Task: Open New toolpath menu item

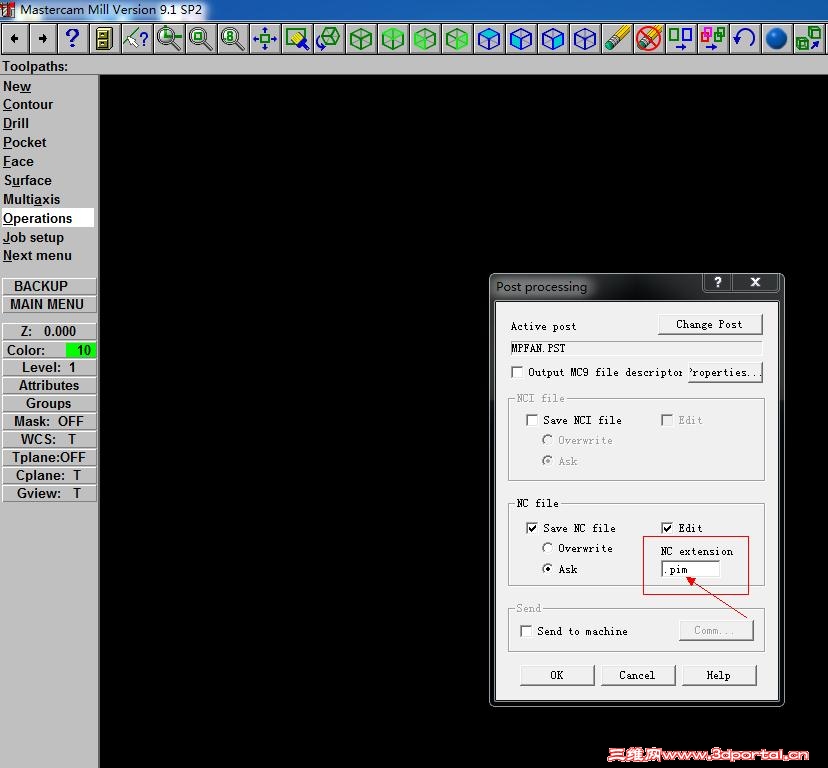Action: (x=17, y=86)
